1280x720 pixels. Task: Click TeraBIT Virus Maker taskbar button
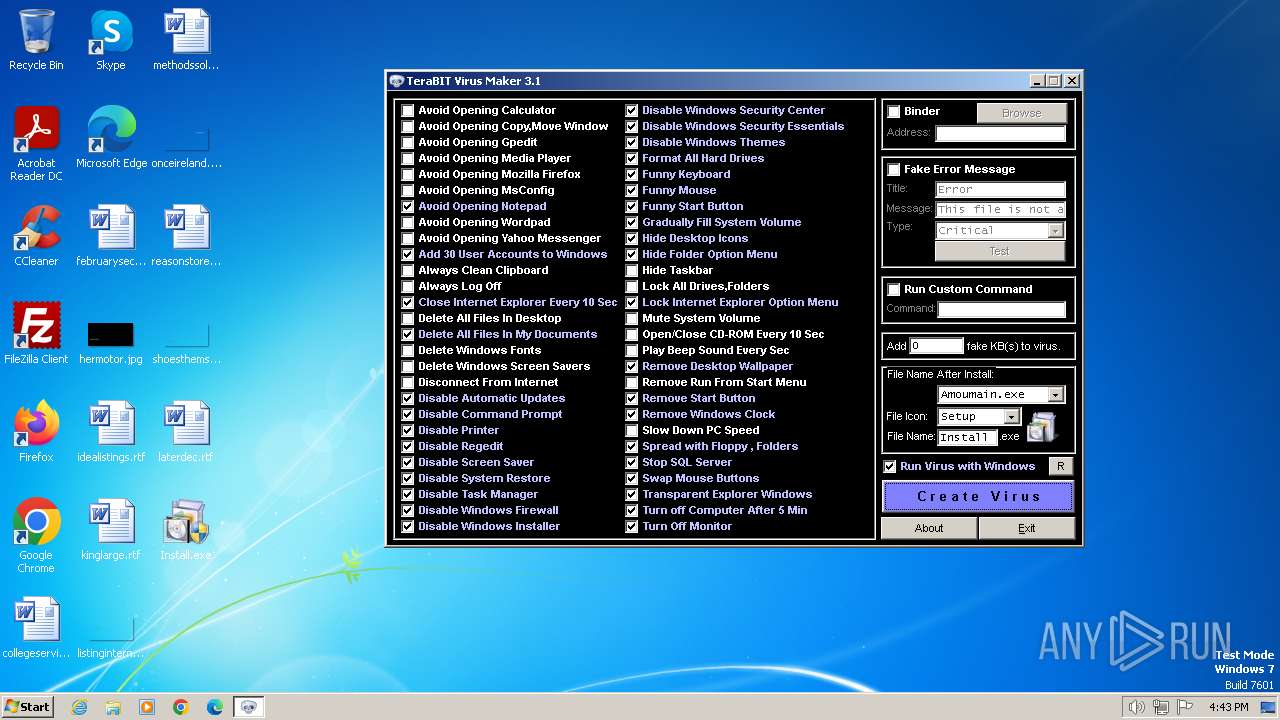[249, 707]
